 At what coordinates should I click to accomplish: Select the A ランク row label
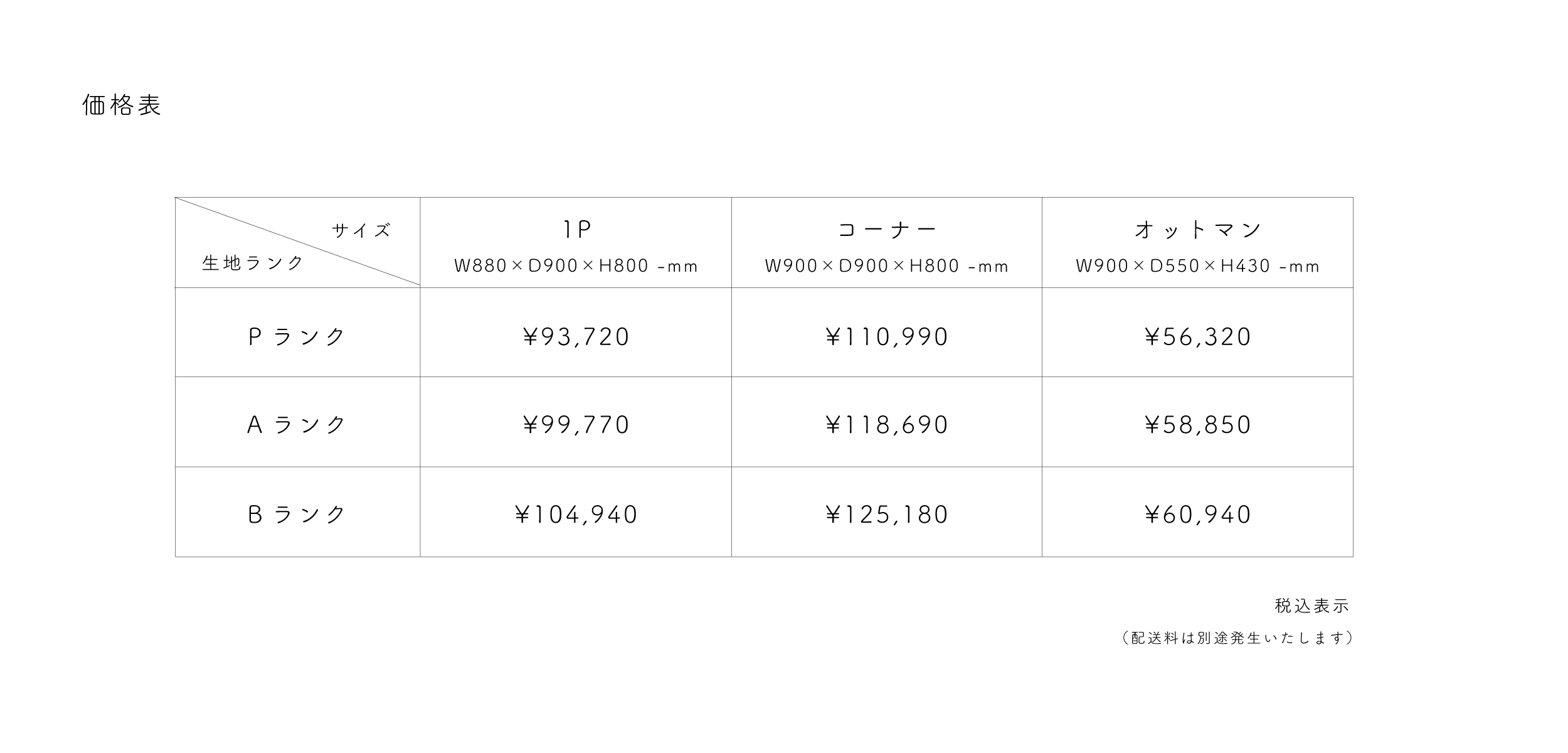click(x=297, y=425)
